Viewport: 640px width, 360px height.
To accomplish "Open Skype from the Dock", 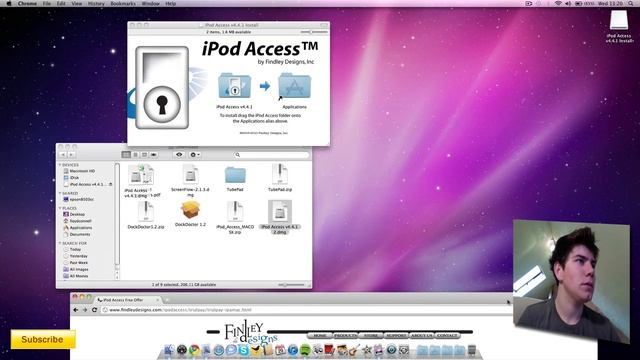I will click(244, 350).
